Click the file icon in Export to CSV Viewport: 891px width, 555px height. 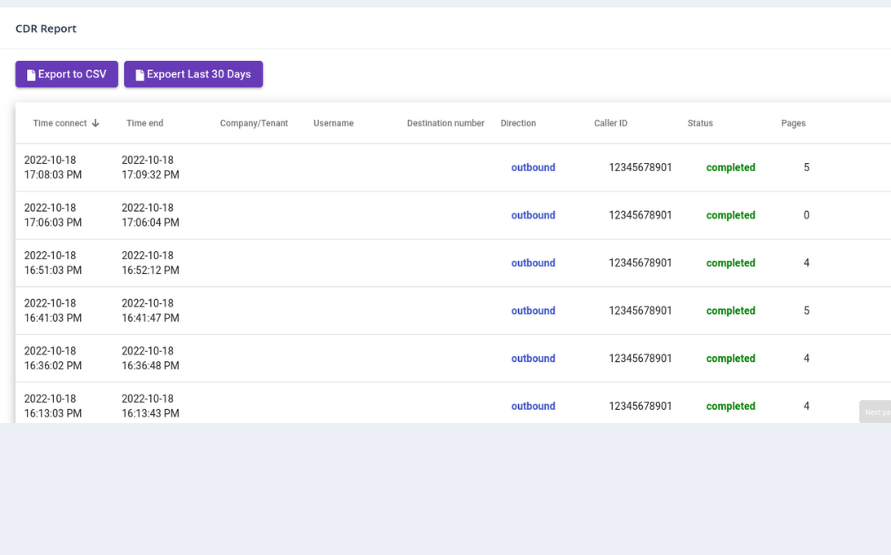pos(31,75)
